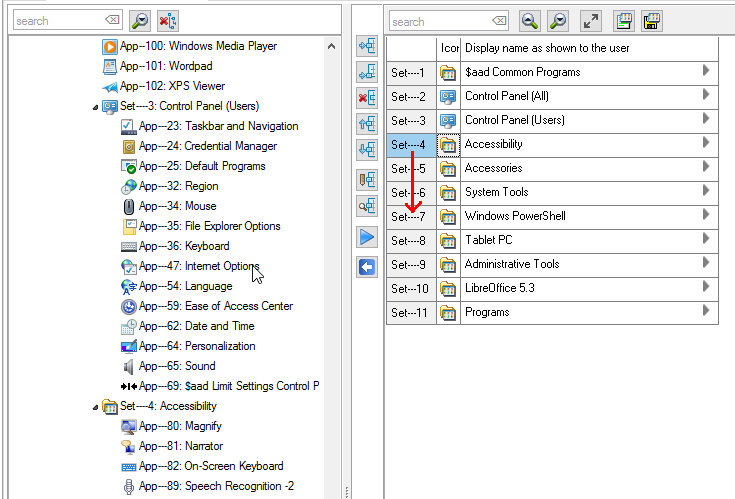Click the red X delete tree node icon in the middle toolbar
The width and height of the screenshot is (735, 499).
367,97
